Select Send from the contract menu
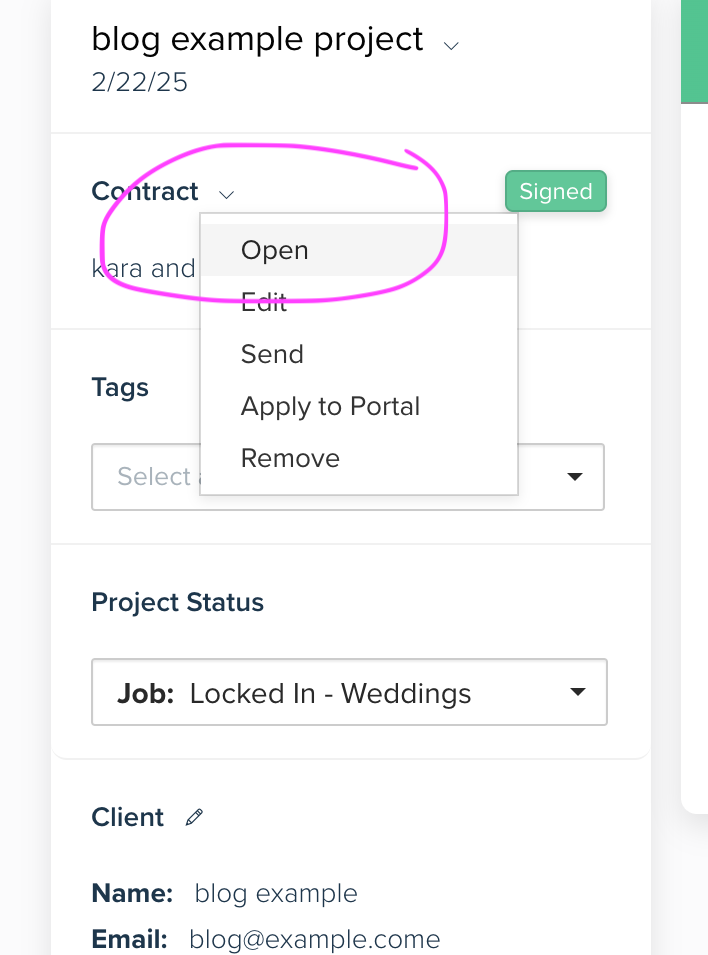Viewport: 708px width, 955px height. click(359, 354)
